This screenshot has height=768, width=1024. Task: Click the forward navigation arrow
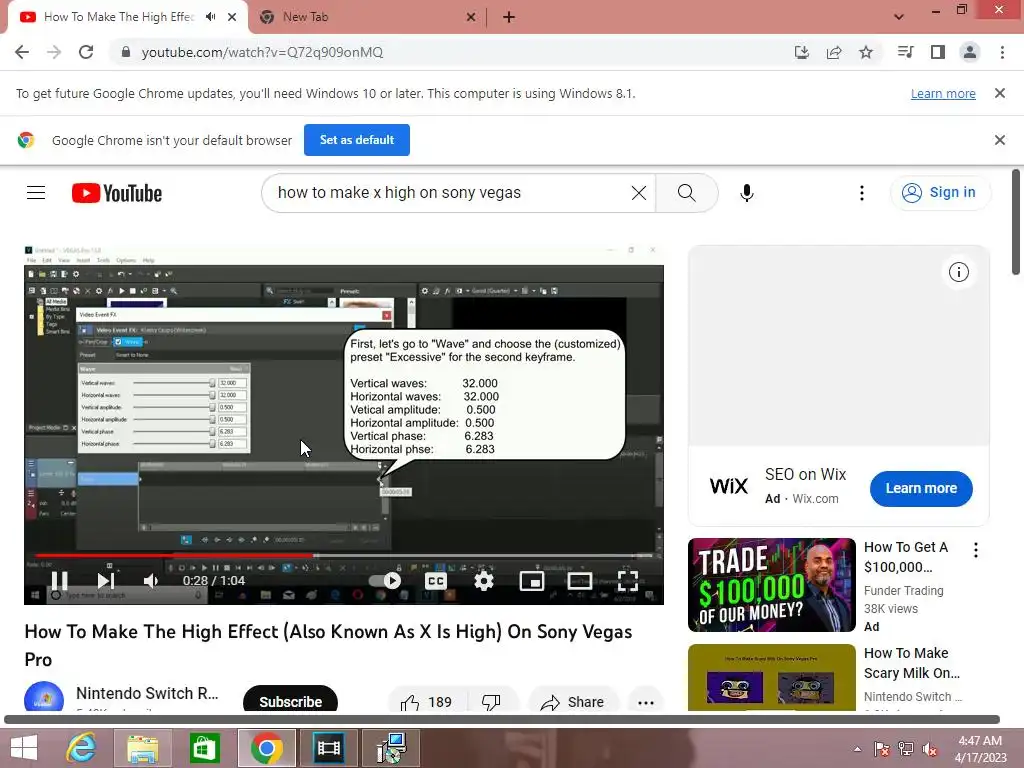54,52
